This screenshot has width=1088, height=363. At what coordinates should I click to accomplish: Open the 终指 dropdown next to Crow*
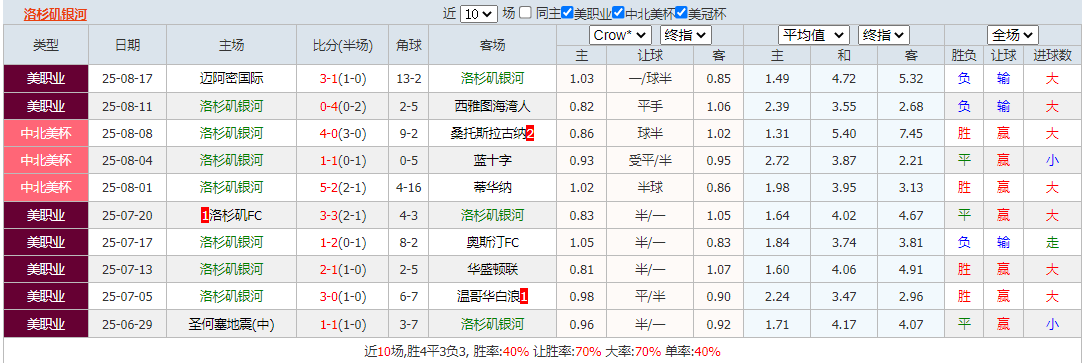click(x=686, y=35)
